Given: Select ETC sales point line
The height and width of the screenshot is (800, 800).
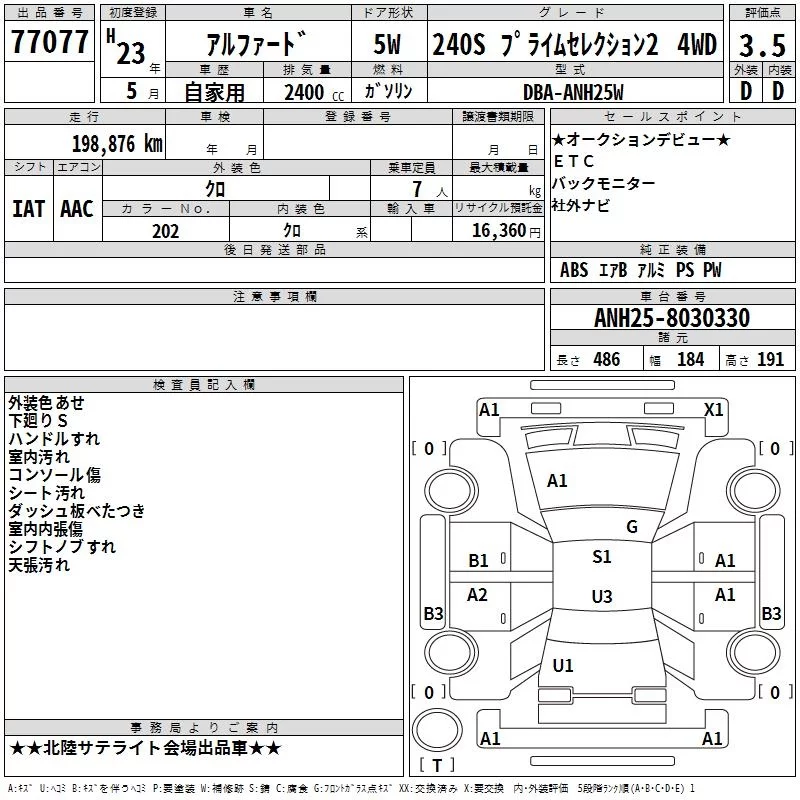Looking at the screenshot, I should coord(573,161).
